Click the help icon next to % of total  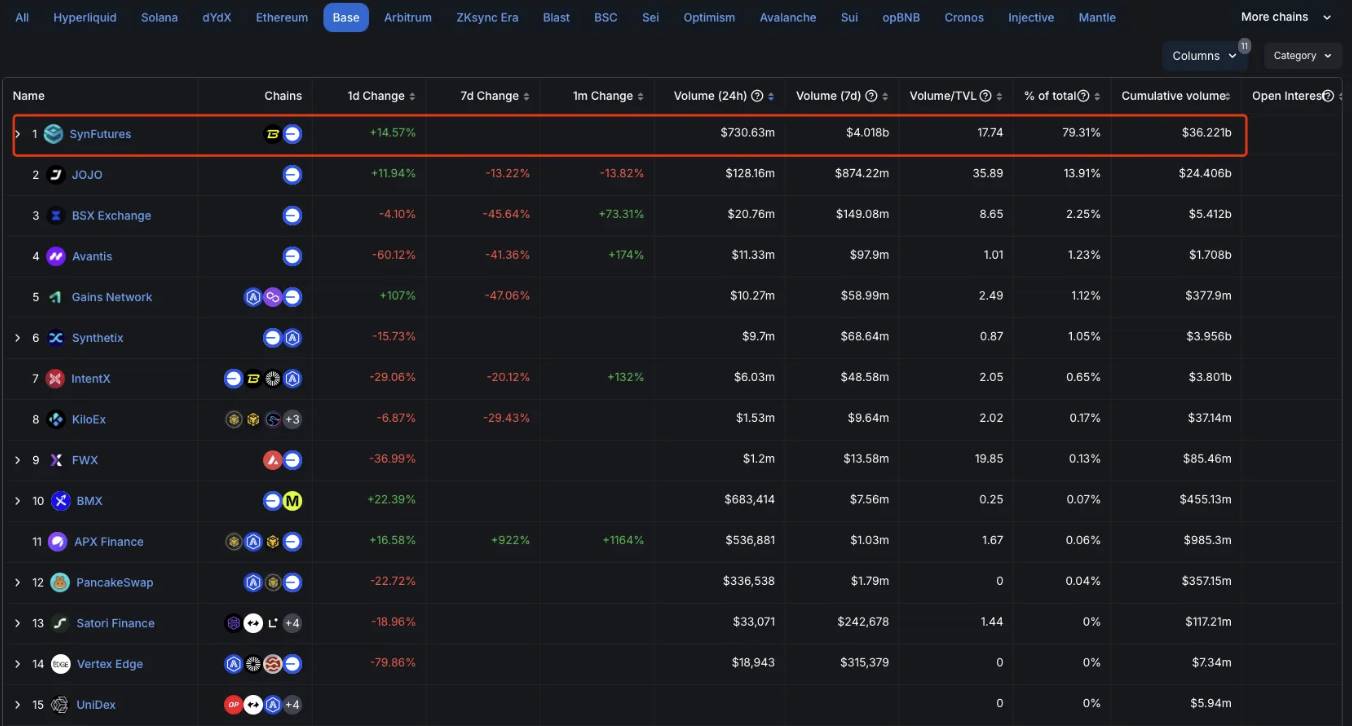[x=1083, y=96]
